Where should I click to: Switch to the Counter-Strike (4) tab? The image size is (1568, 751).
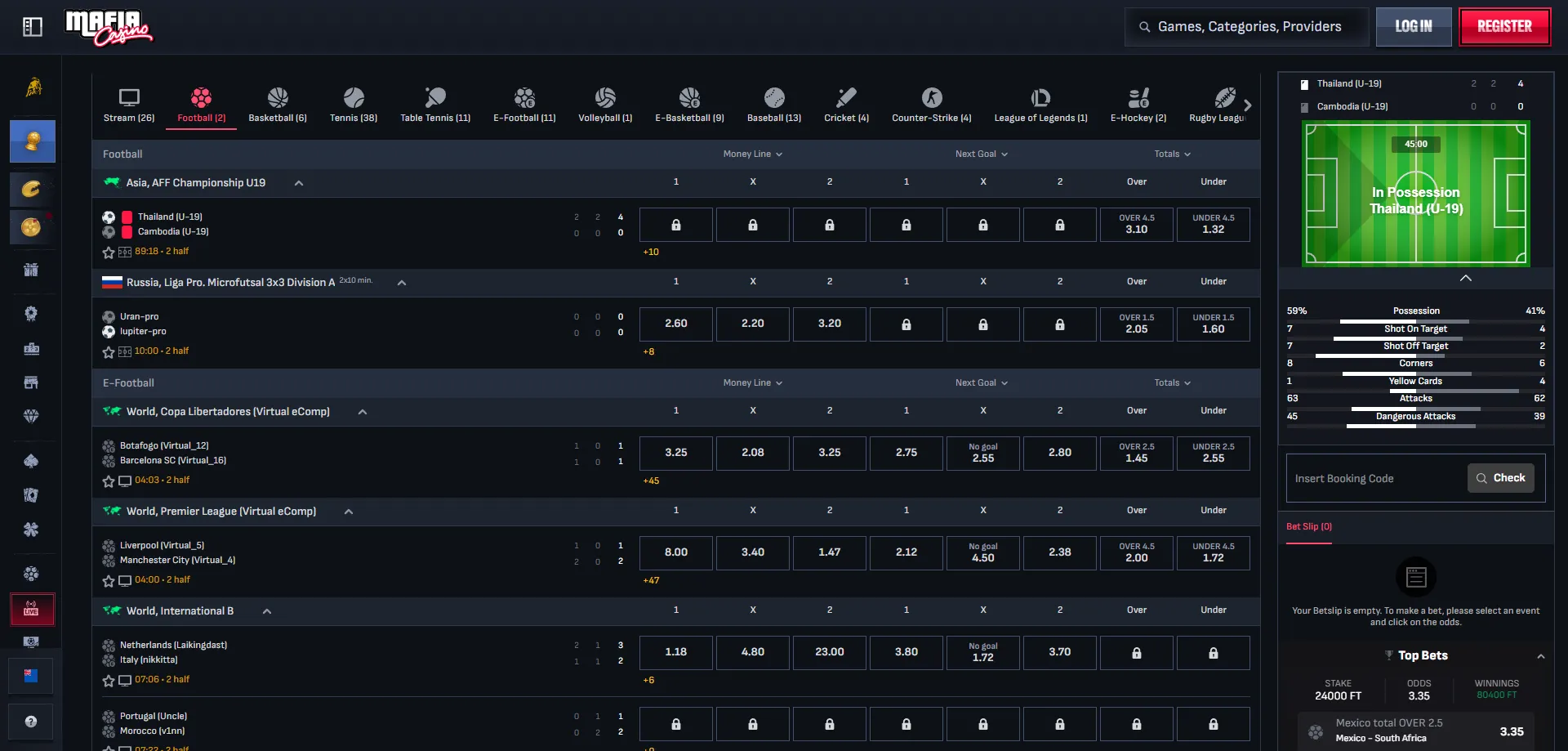[932, 105]
